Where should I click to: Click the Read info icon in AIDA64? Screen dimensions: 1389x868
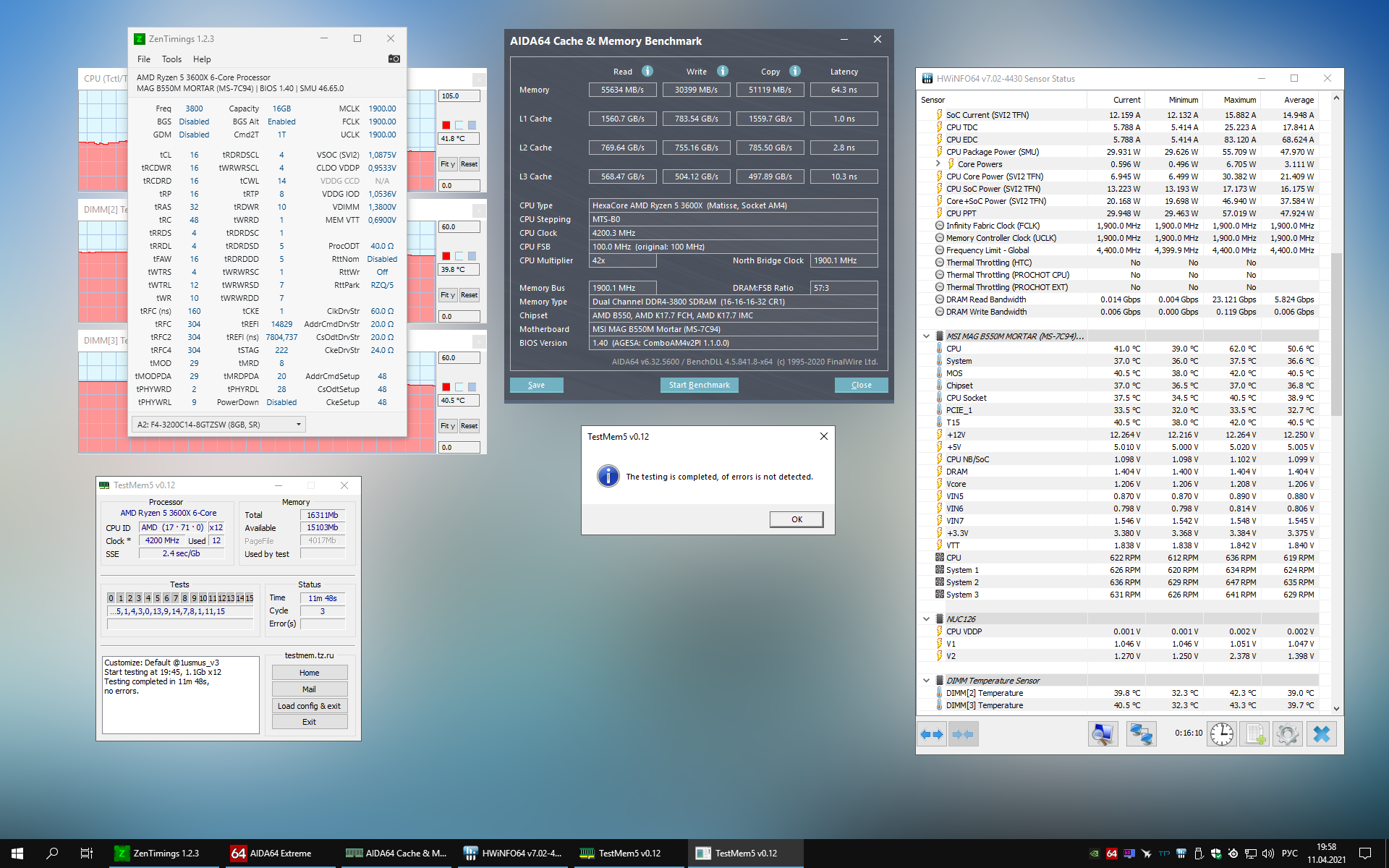click(647, 71)
